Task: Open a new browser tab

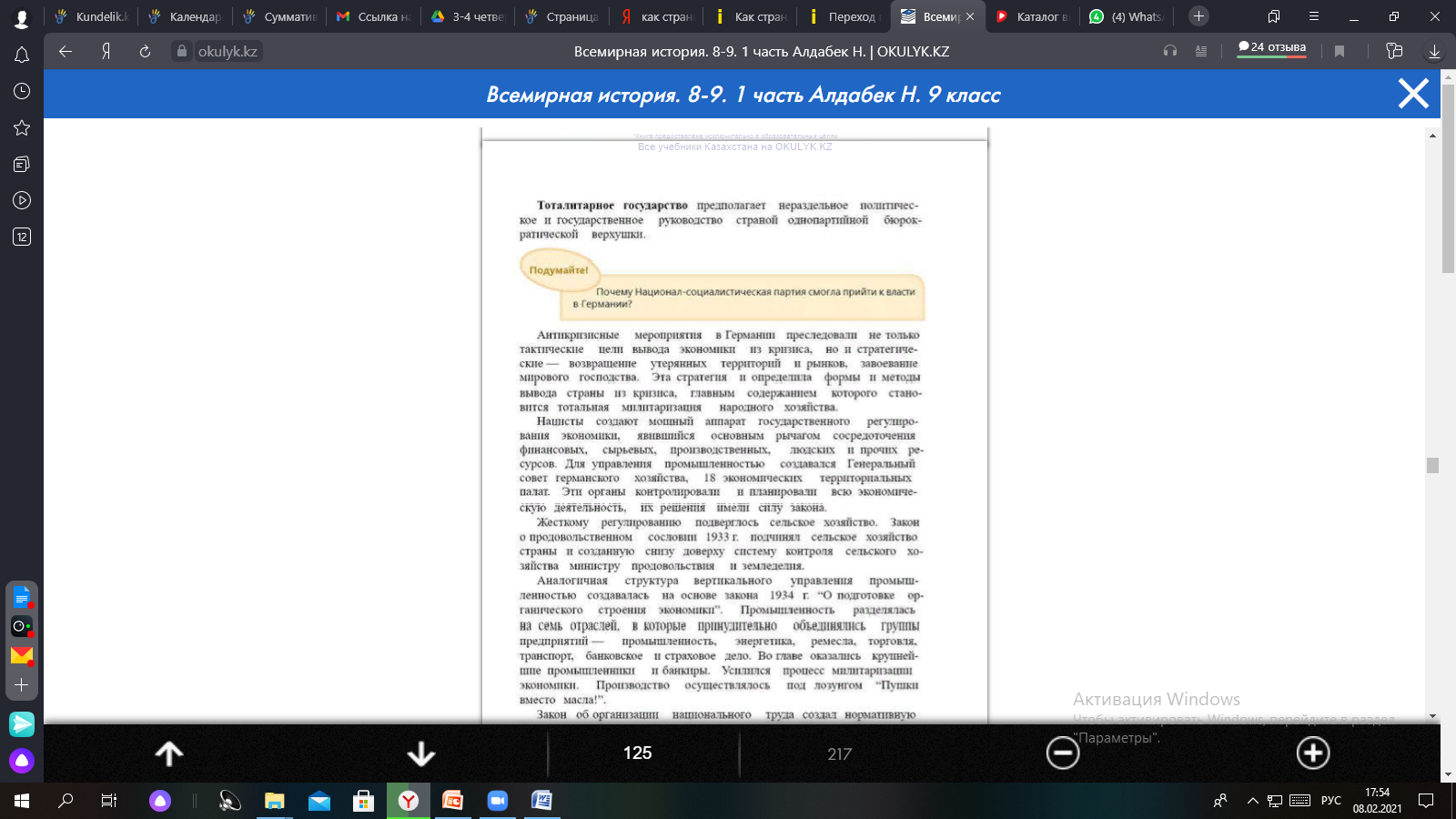Action: (1198, 16)
